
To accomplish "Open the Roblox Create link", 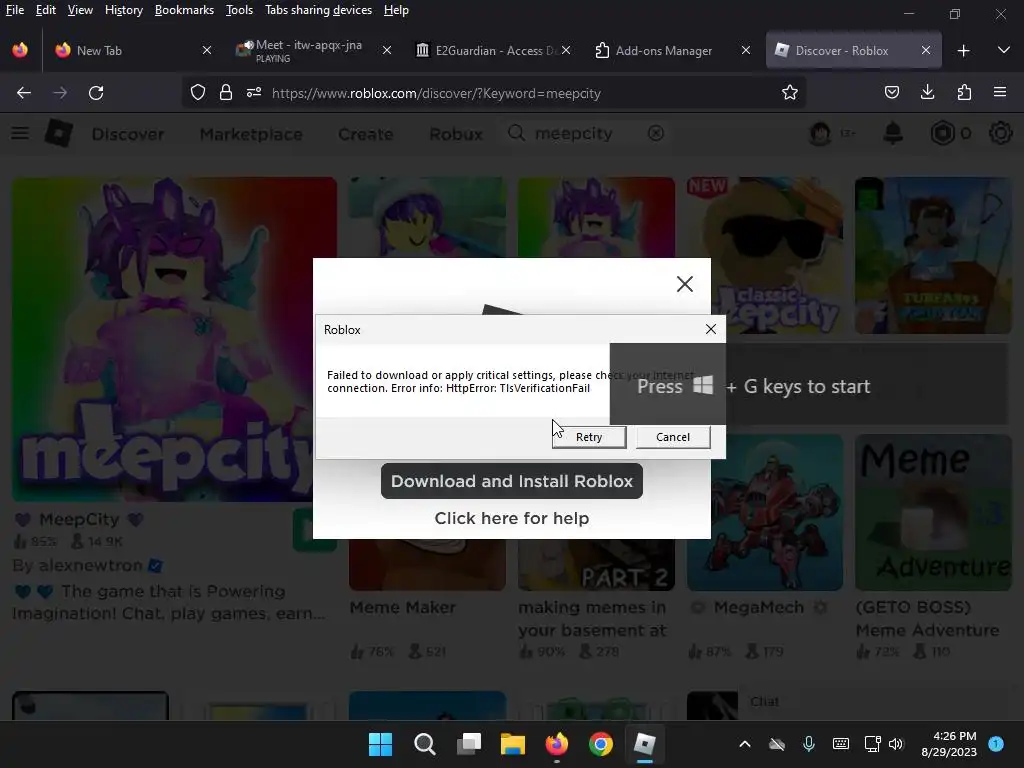I will point(366,134).
